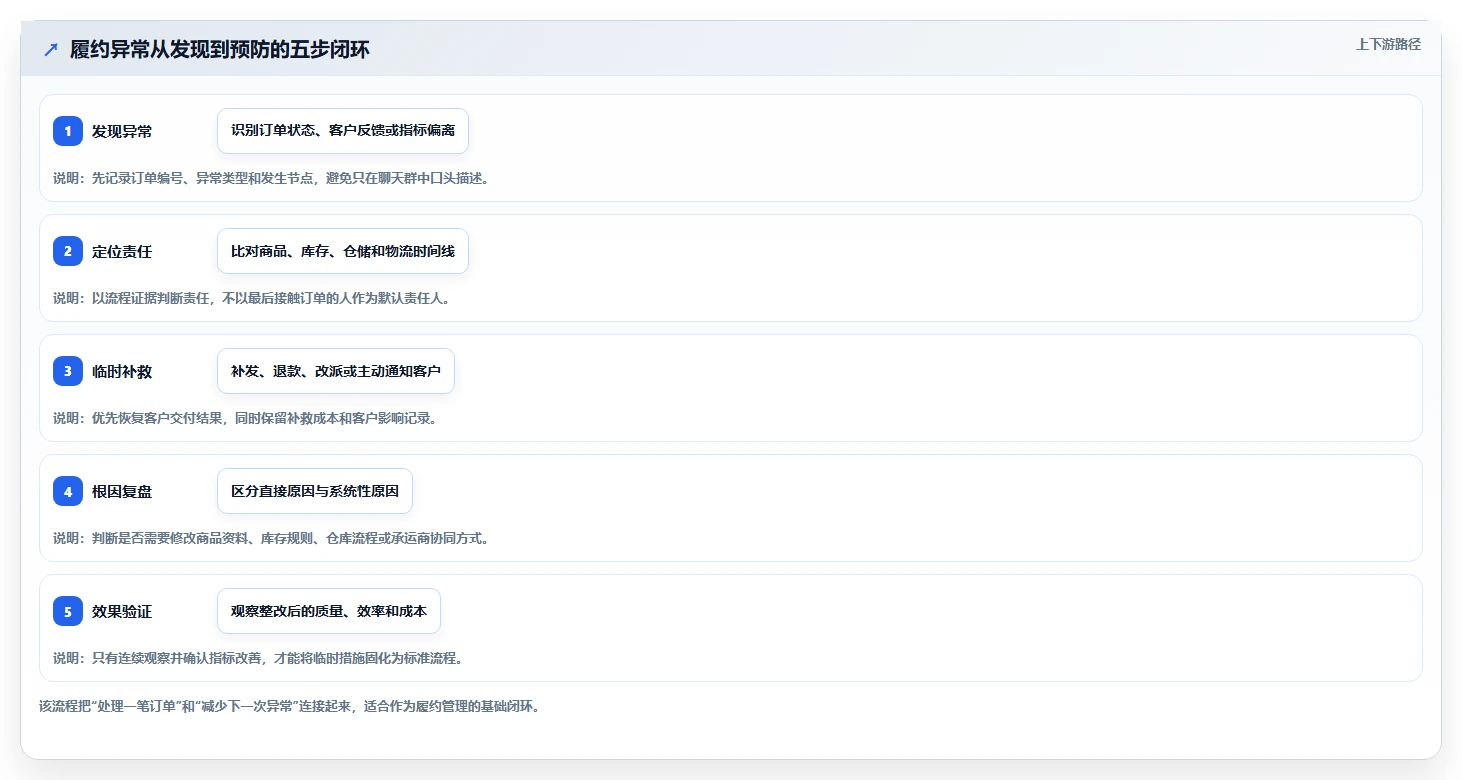1462x780 pixels.
Task: Select the 比对商品、库存、仓储和物流时间线 chip
Action: click(x=343, y=251)
